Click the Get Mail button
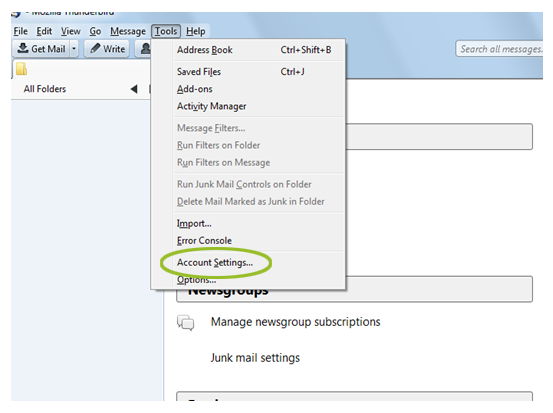This screenshot has width=553, height=413. point(42,49)
